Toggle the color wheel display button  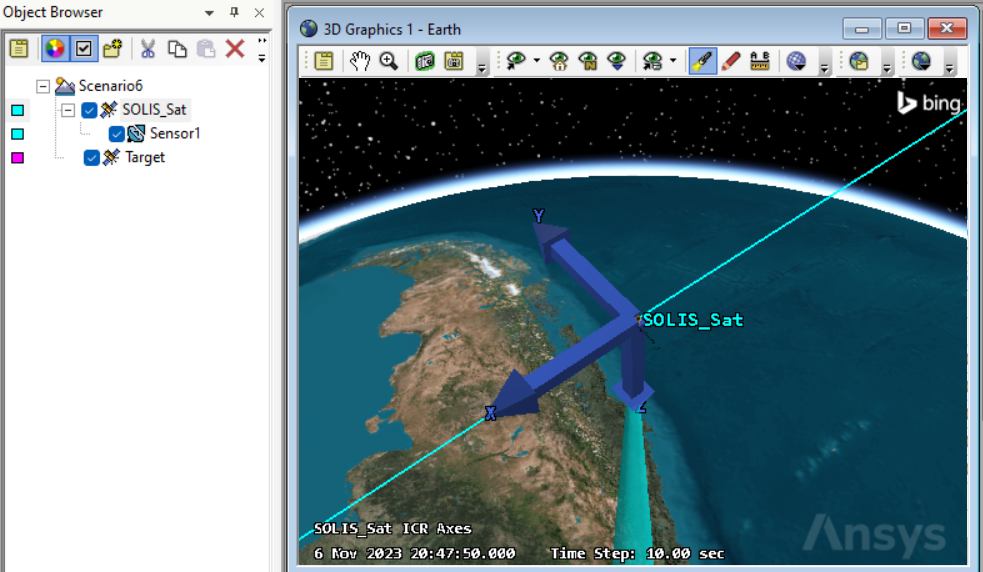pyautogui.click(x=55, y=49)
